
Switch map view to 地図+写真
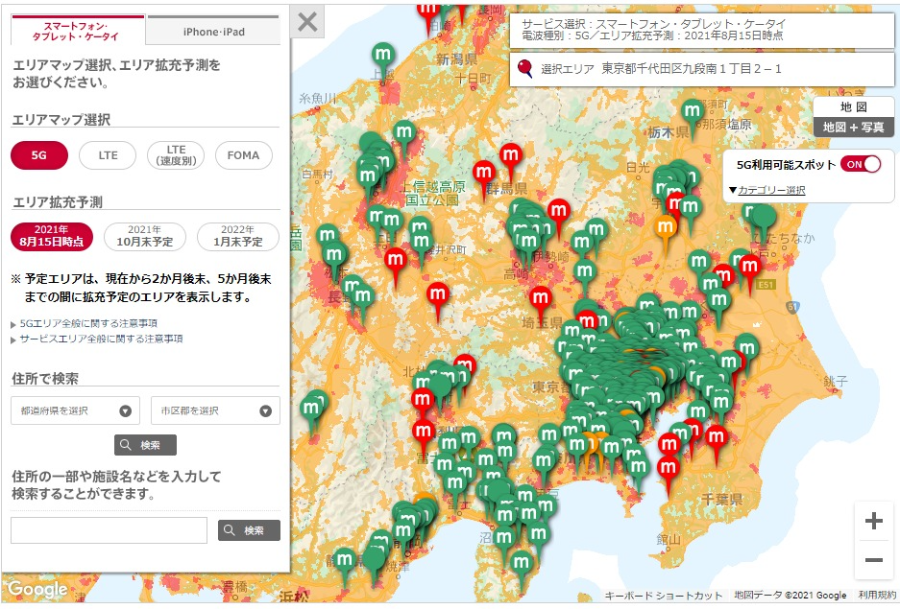pyautogui.click(x=854, y=127)
